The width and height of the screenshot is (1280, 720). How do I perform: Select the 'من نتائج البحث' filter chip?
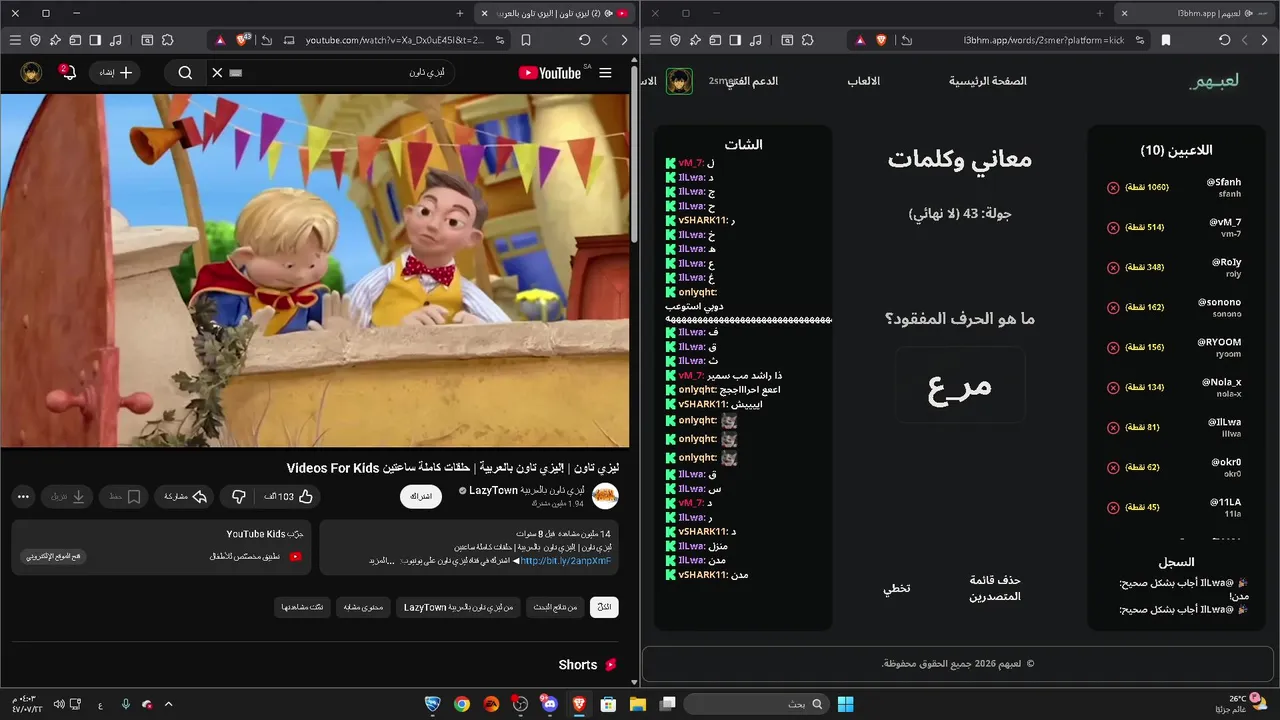[555, 607]
